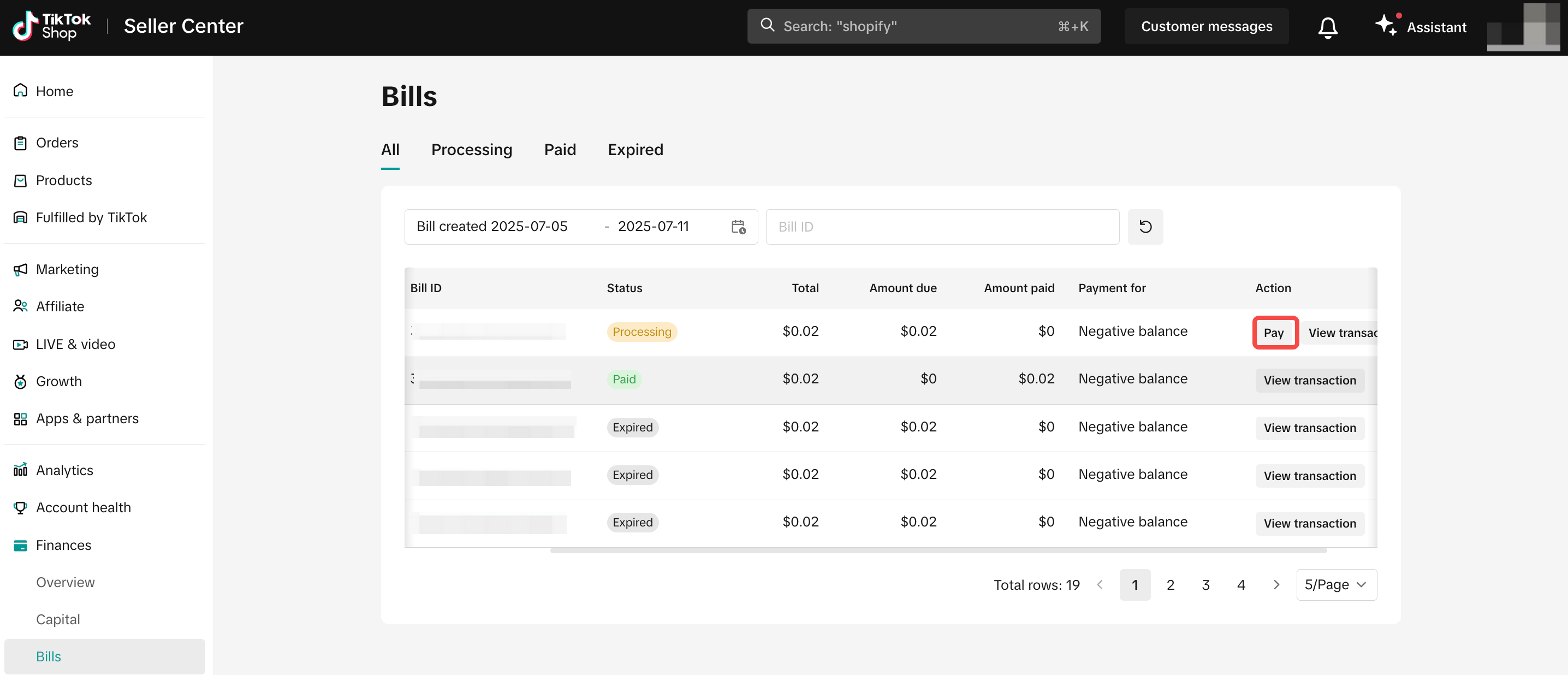
Task: Open Customer messages
Action: tap(1205, 26)
